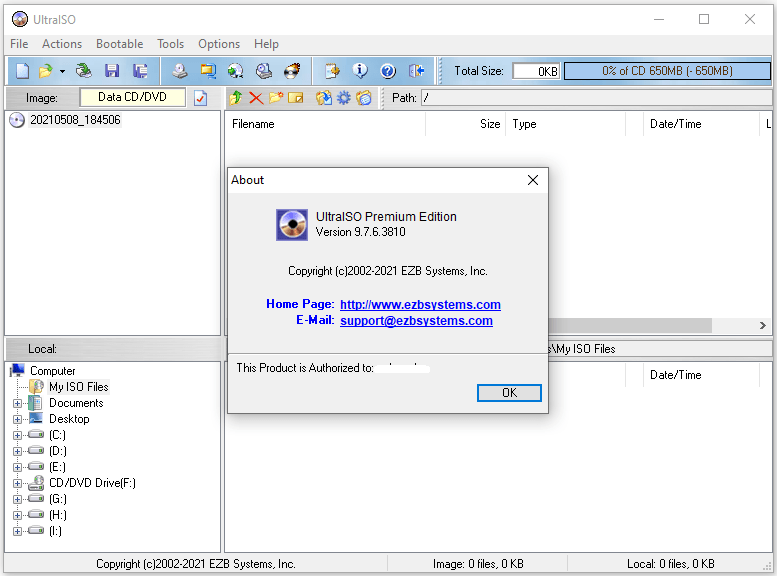Click the Convert image disc icon
777x576 pixels.
(x=236, y=71)
